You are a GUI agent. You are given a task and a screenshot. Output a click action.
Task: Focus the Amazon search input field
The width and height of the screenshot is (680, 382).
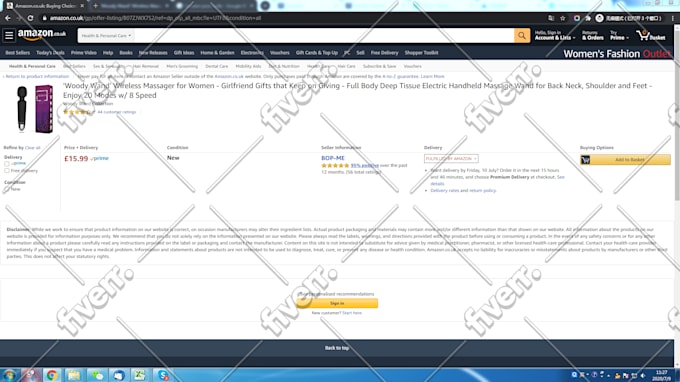pos(324,36)
